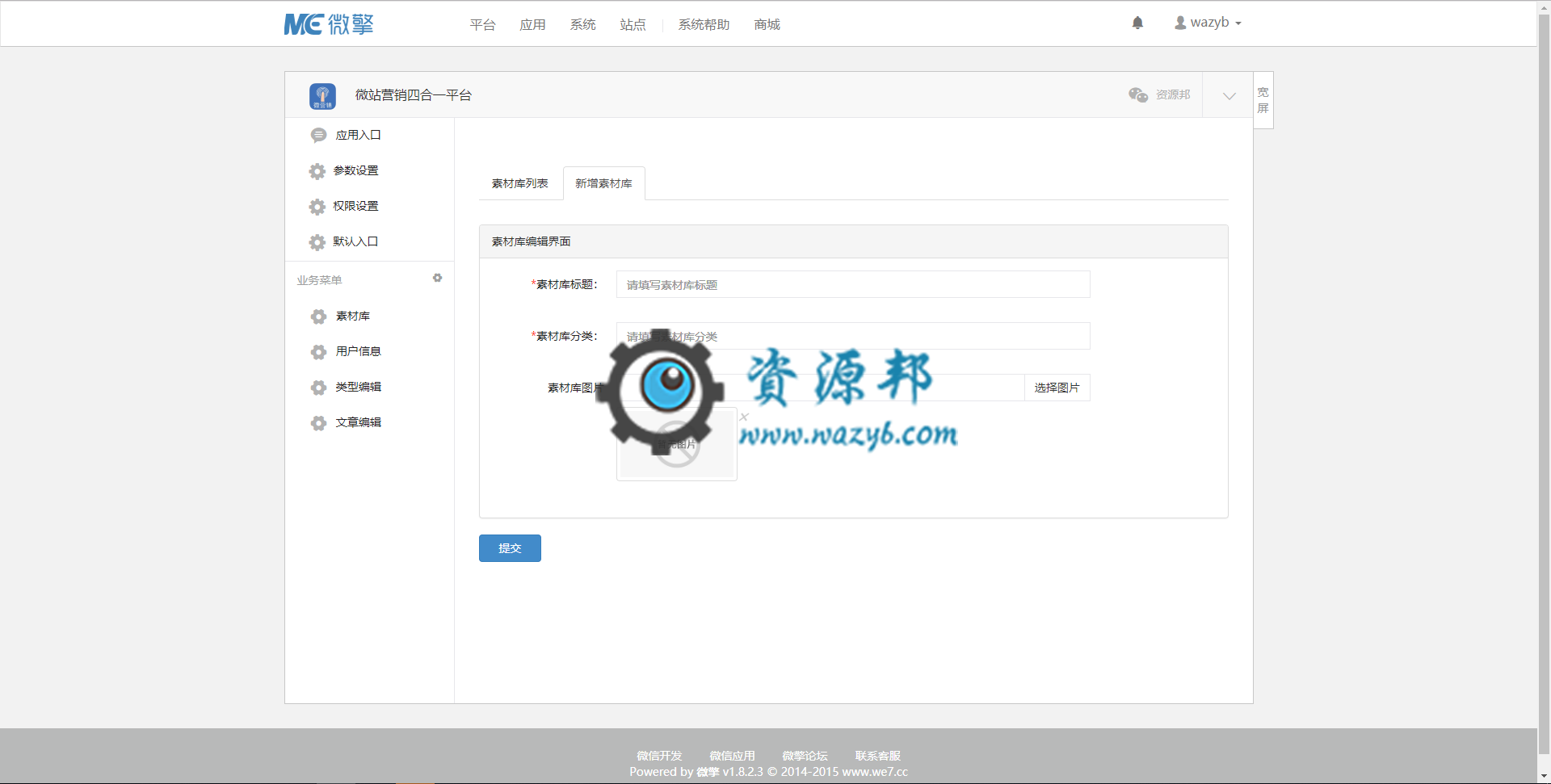Click the 微站营销 app icon
The width and height of the screenshot is (1551, 784).
click(x=322, y=96)
